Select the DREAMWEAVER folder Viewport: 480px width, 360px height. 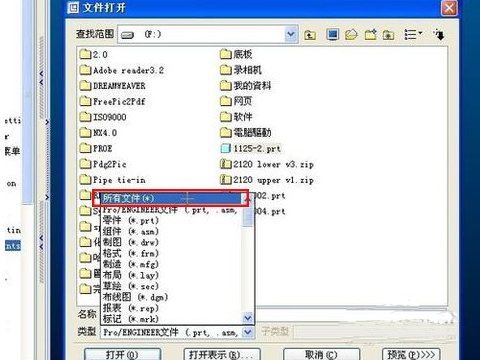coord(113,86)
